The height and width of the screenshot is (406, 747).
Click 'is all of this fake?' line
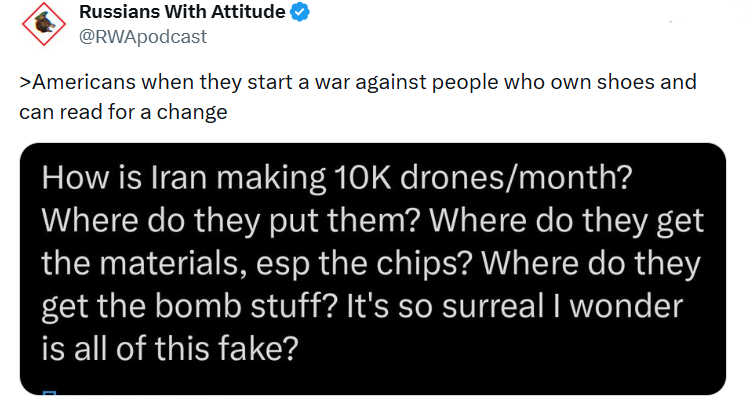pyautogui.click(x=170, y=349)
